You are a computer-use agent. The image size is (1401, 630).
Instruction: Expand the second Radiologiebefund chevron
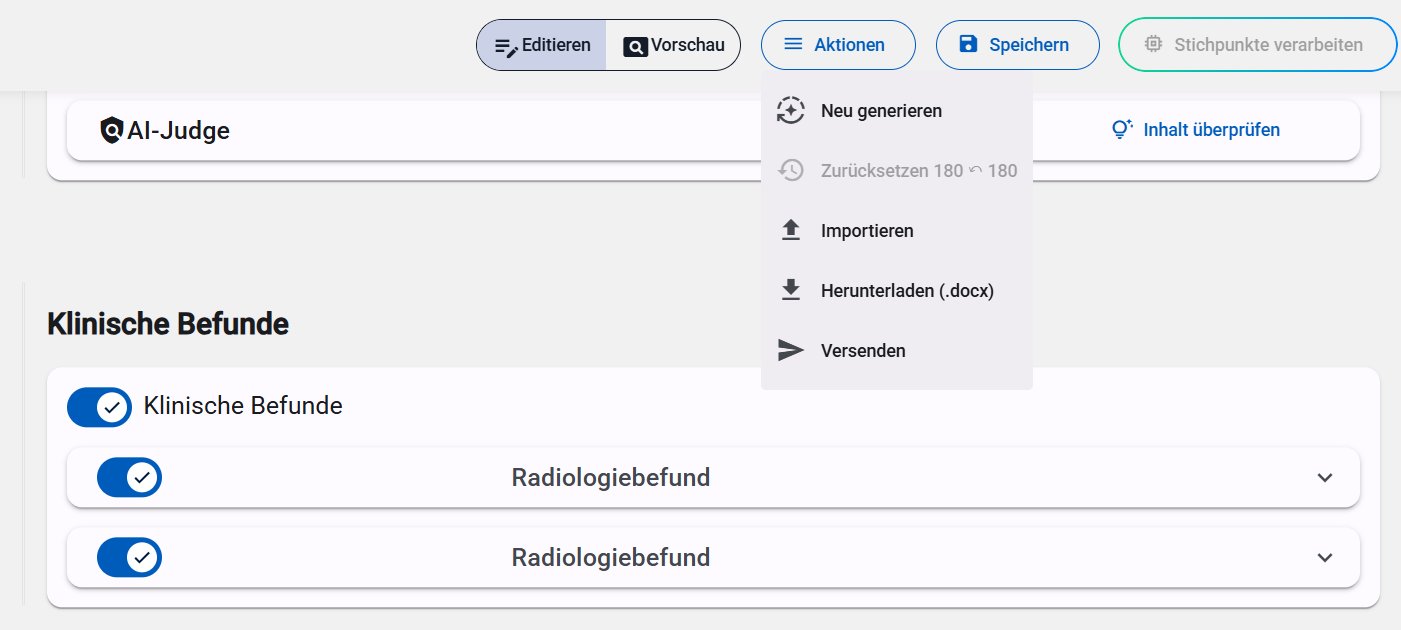[1325, 558]
